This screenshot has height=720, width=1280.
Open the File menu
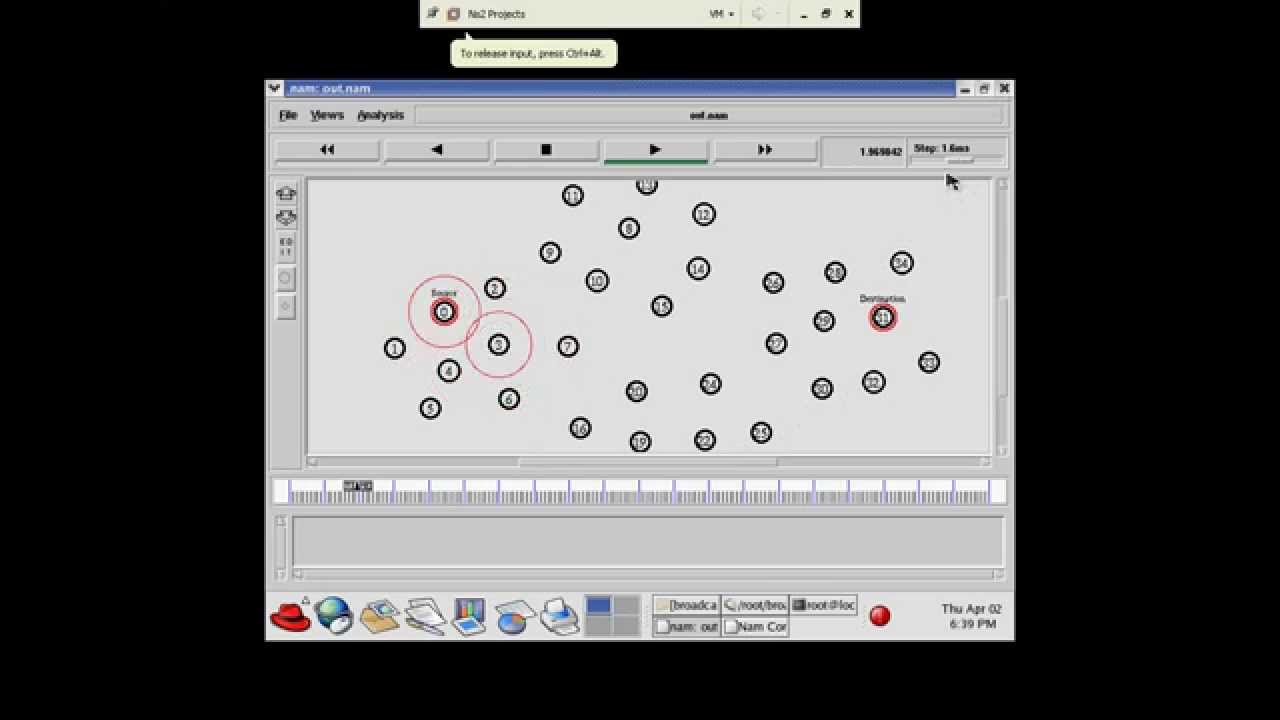coord(288,115)
